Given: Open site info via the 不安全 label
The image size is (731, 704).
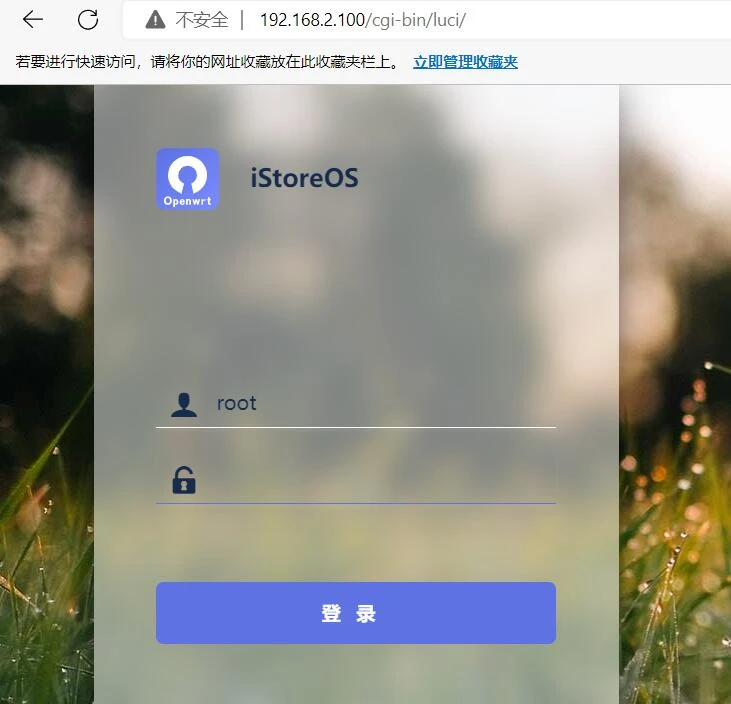Looking at the screenshot, I should (201, 20).
